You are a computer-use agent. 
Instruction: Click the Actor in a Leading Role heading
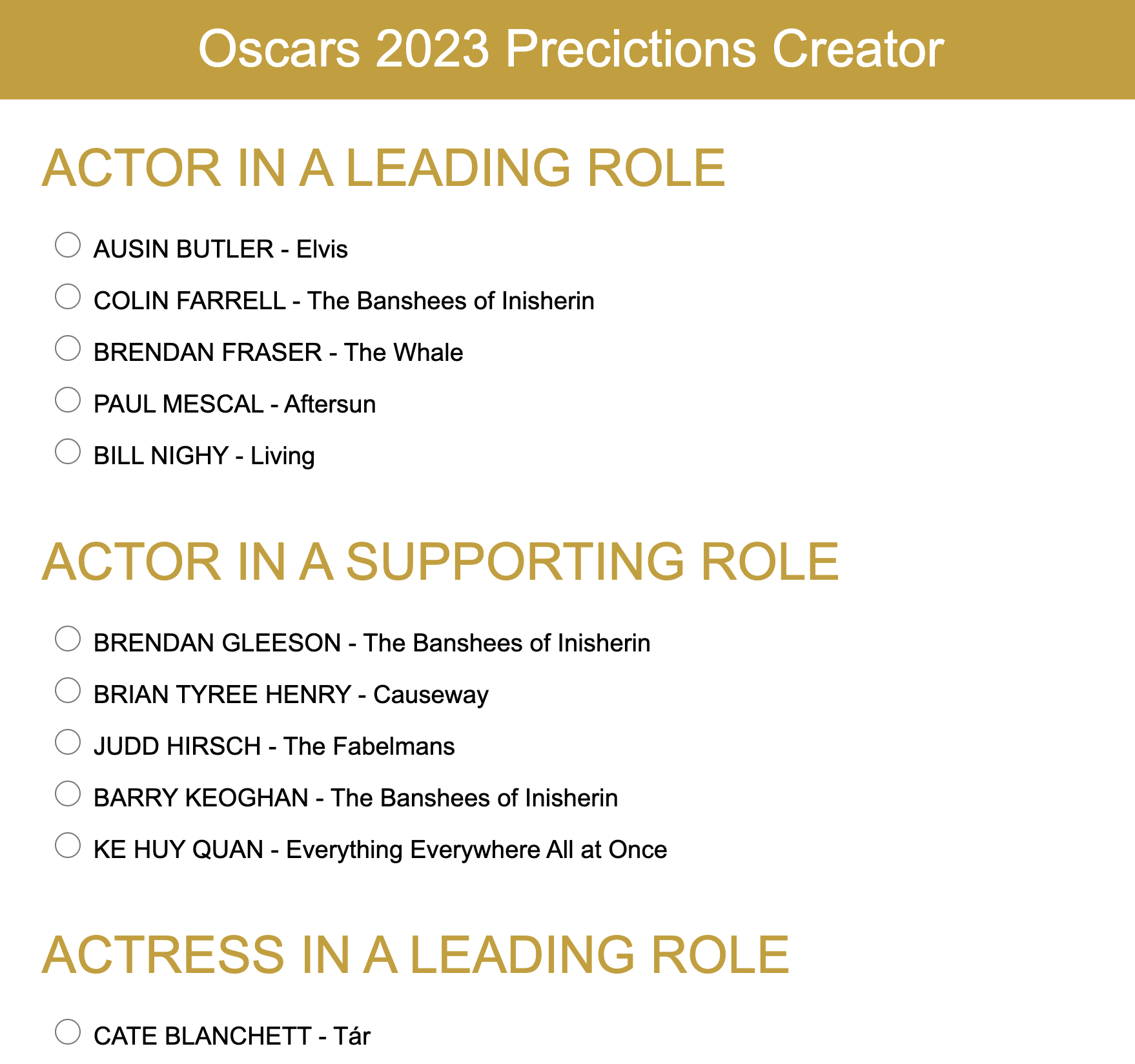383,168
